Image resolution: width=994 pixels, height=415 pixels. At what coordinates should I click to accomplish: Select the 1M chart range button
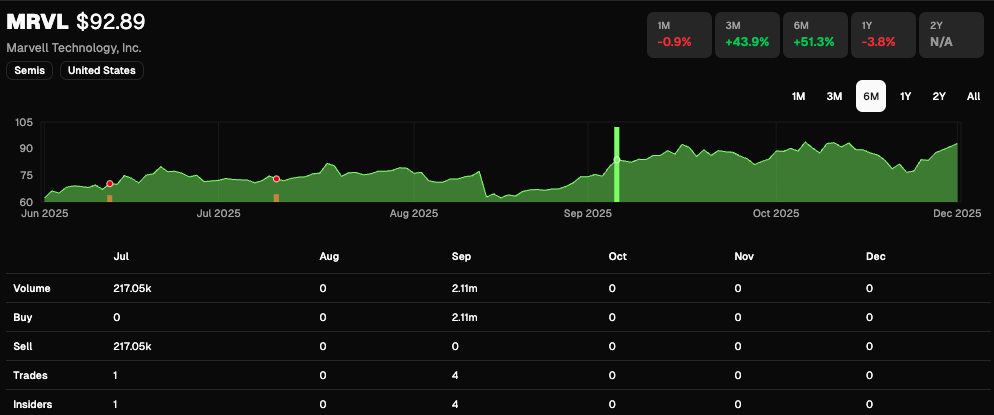(798, 96)
